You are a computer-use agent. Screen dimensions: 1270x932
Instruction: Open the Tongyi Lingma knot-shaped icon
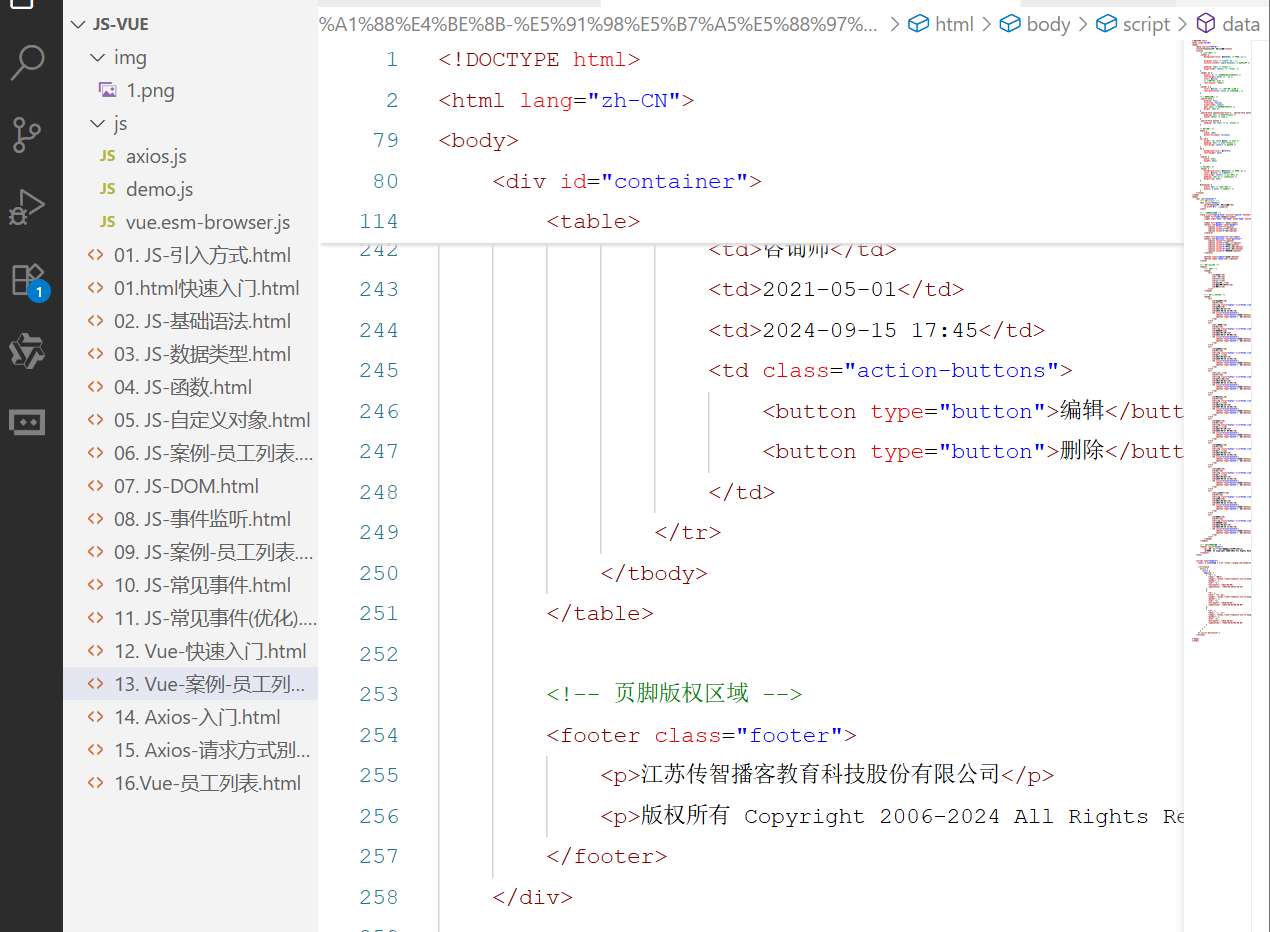click(28, 351)
